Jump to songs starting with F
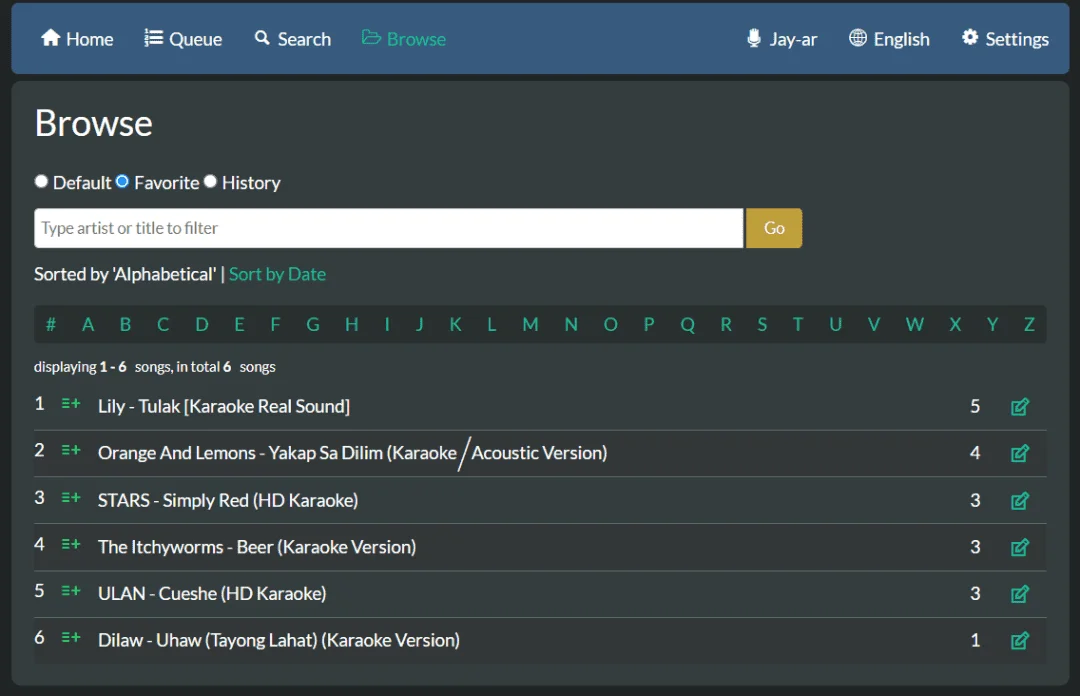The width and height of the screenshot is (1080, 696). coord(276,324)
